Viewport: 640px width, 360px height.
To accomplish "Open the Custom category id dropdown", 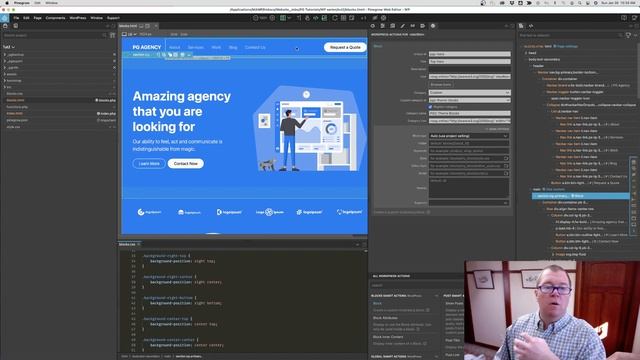I will (x=469, y=100).
